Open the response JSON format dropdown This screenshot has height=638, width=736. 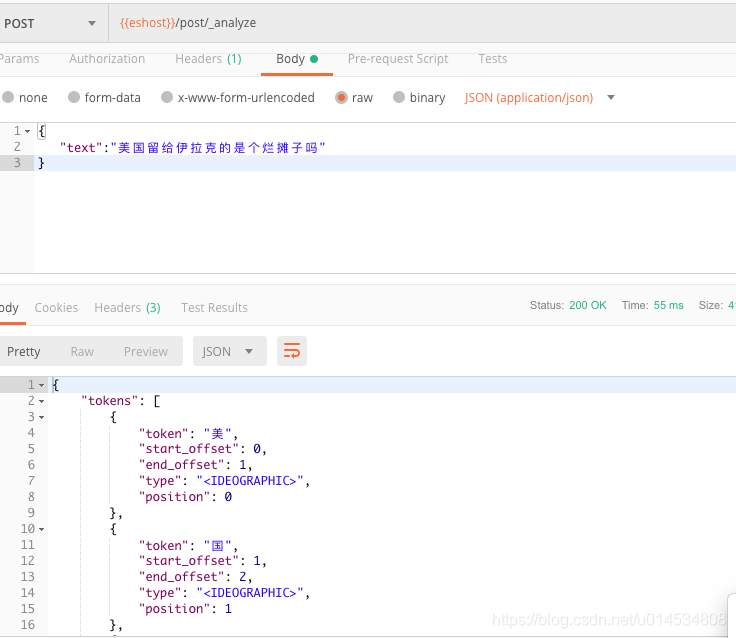pos(230,351)
